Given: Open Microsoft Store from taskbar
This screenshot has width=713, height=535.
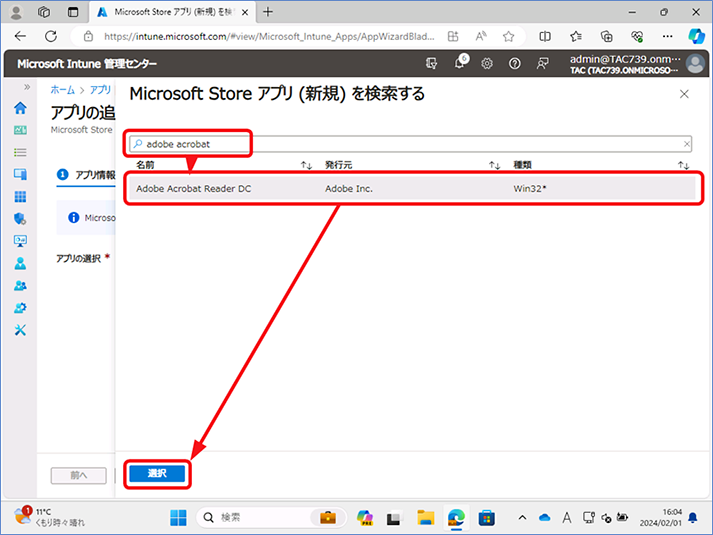Looking at the screenshot, I should point(487,518).
